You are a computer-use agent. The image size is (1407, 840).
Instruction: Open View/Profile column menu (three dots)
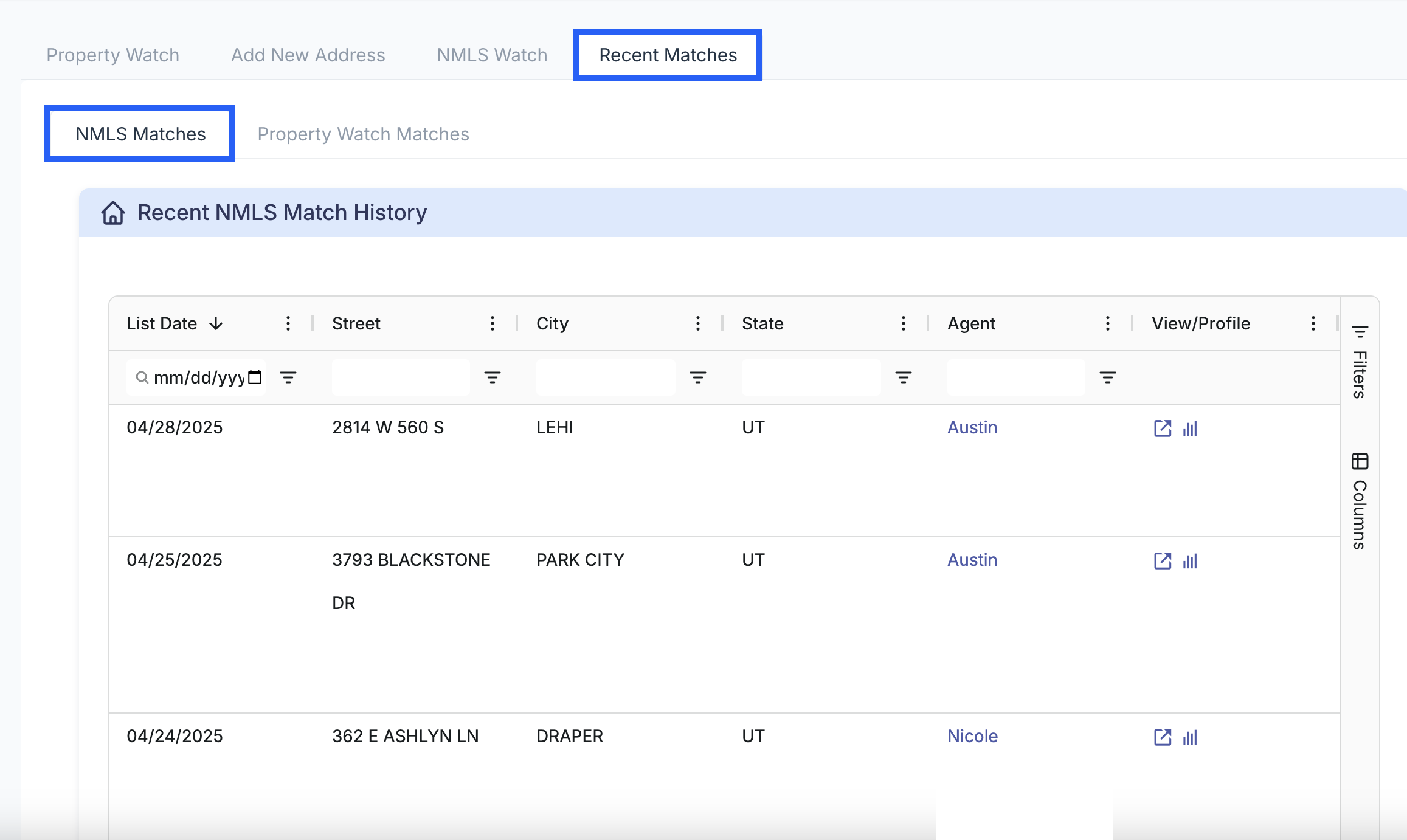click(1313, 323)
